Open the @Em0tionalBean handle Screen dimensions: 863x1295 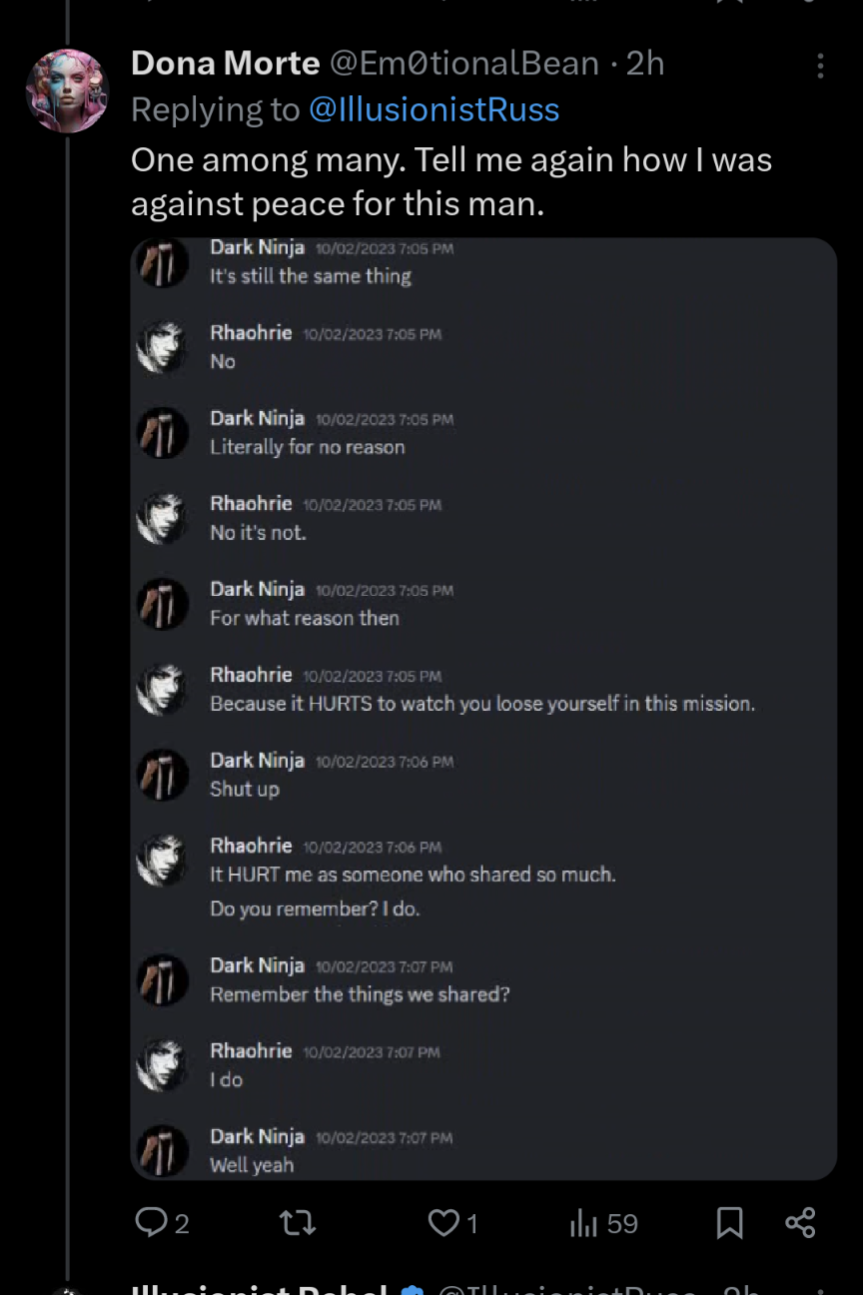(464, 64)
